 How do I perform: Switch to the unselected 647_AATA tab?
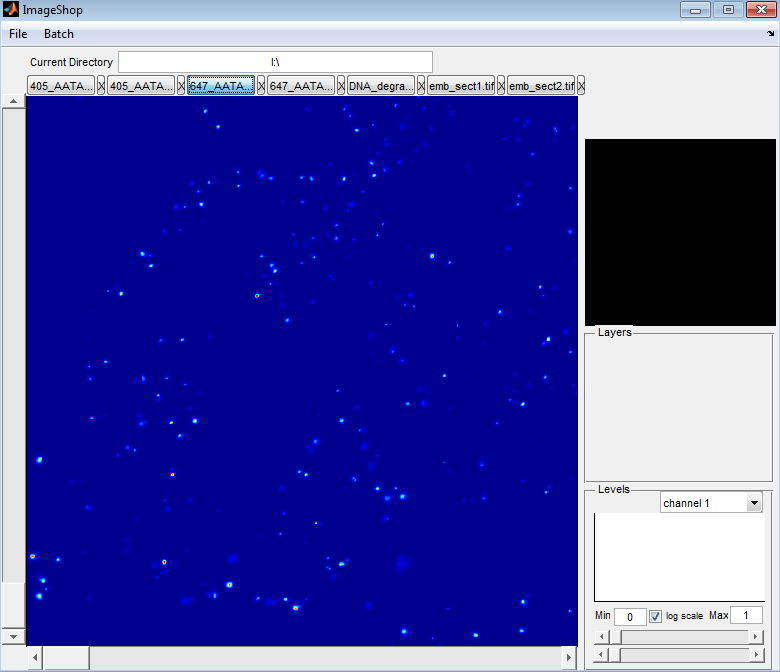click(x=301, y=86)
